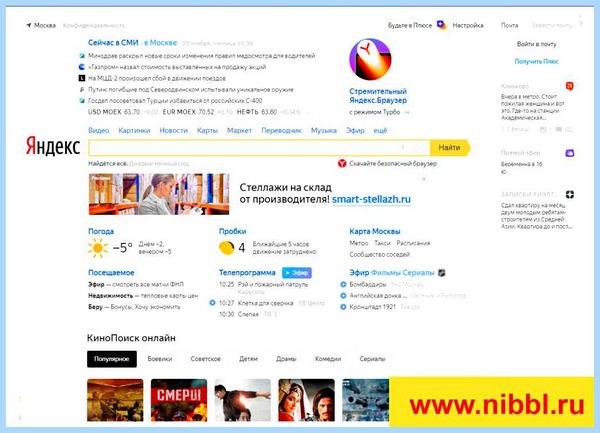Open the Карты service tab
This screenshot has height=433, width=600.
[207, 130]
